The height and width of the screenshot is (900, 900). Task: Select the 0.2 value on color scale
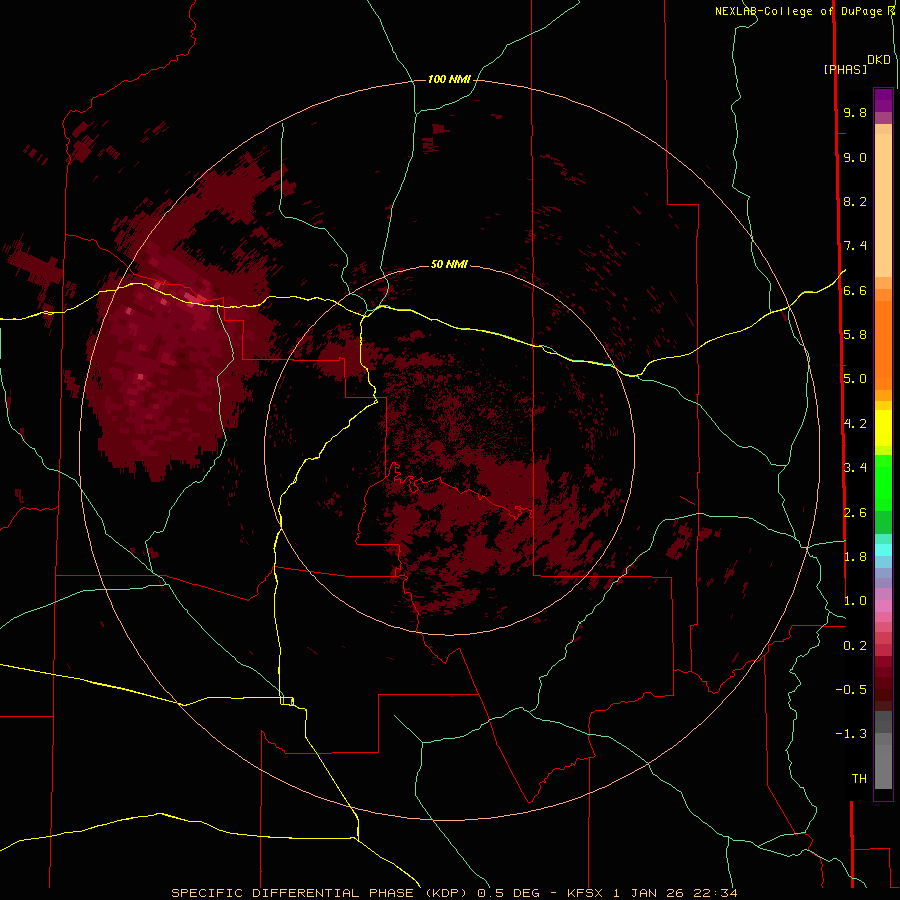tap(855, 646)
